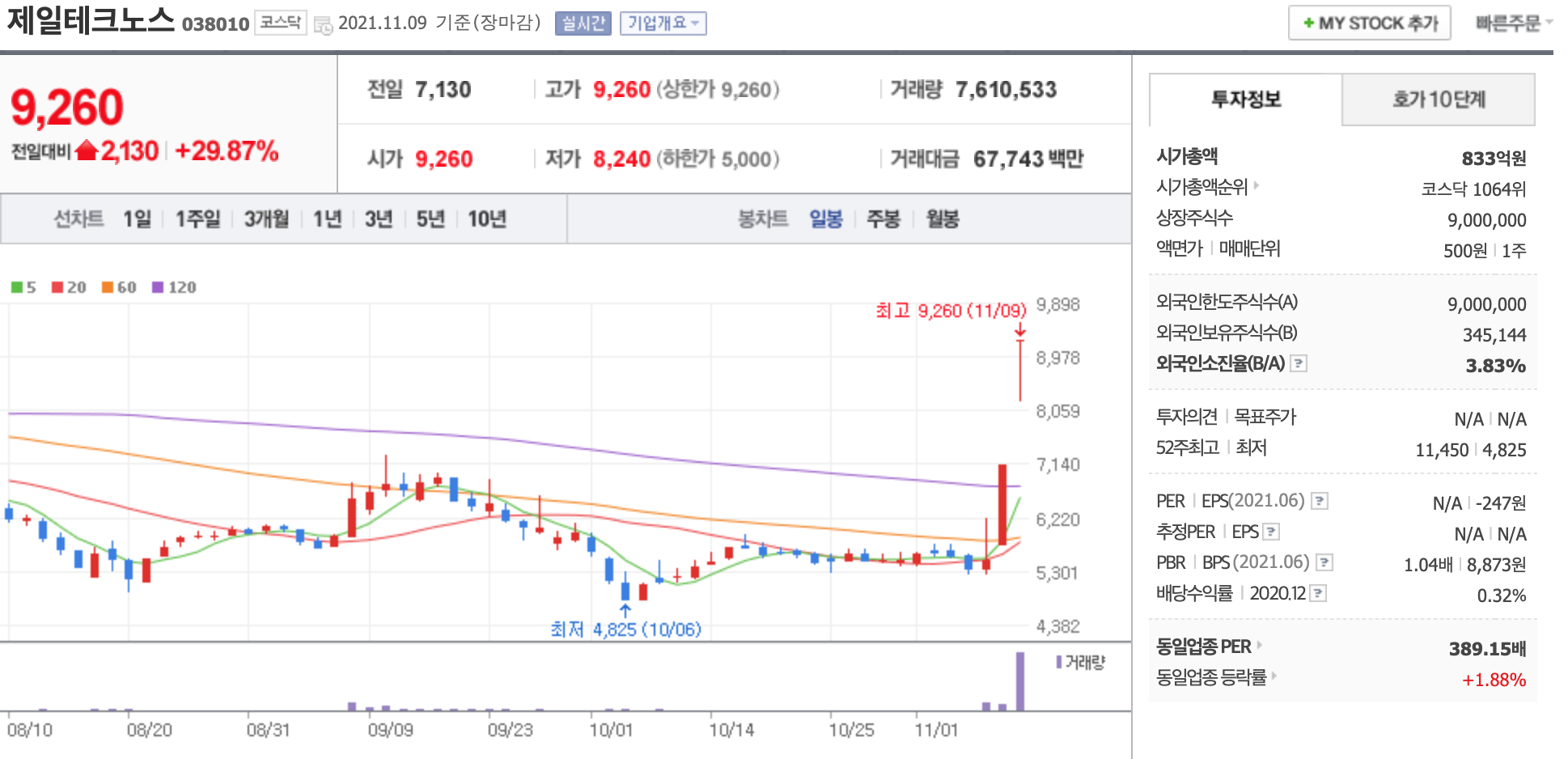Select 3년 line chart period
The image size is (1568, 759).
point(379,219)
